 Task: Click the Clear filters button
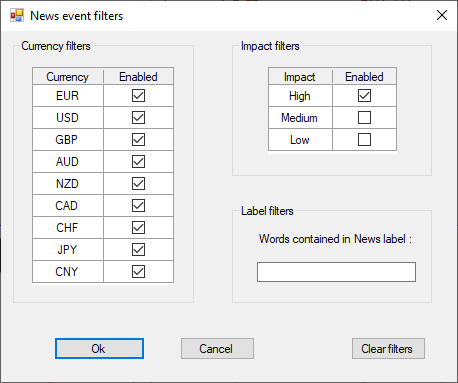click(x=388, y=349)
